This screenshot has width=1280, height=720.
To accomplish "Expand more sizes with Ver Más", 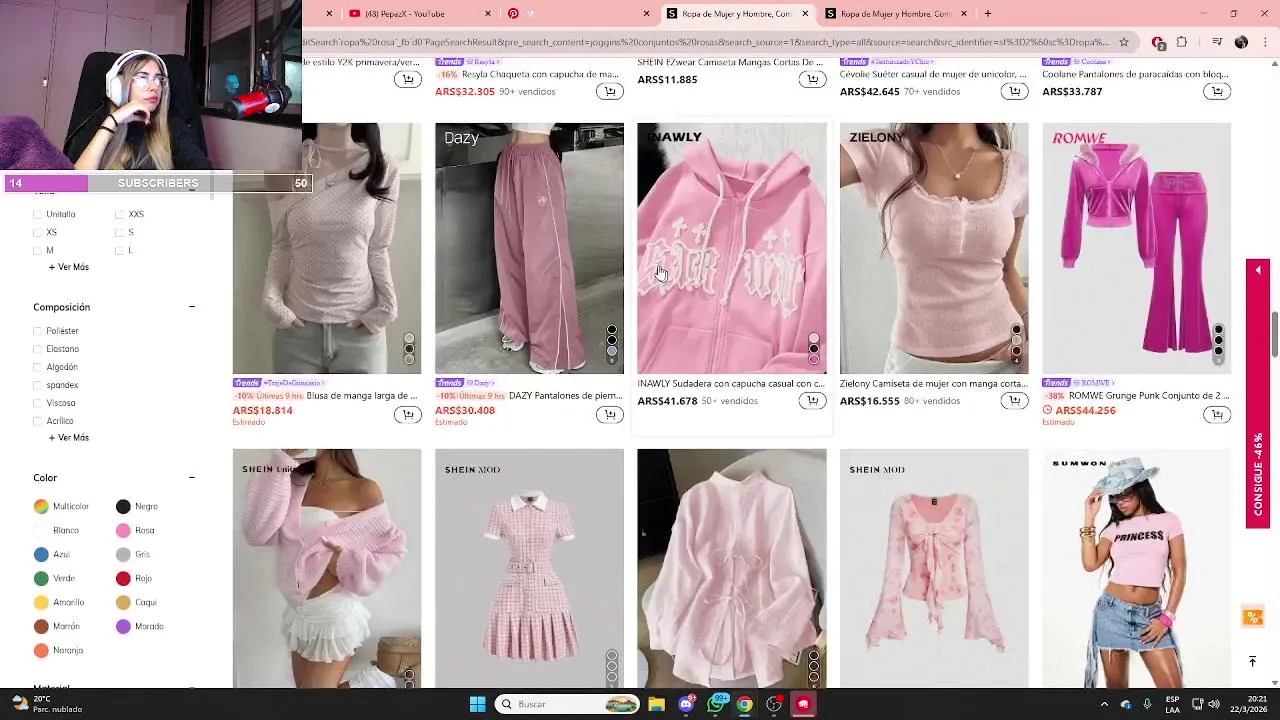I will [69, 267].
